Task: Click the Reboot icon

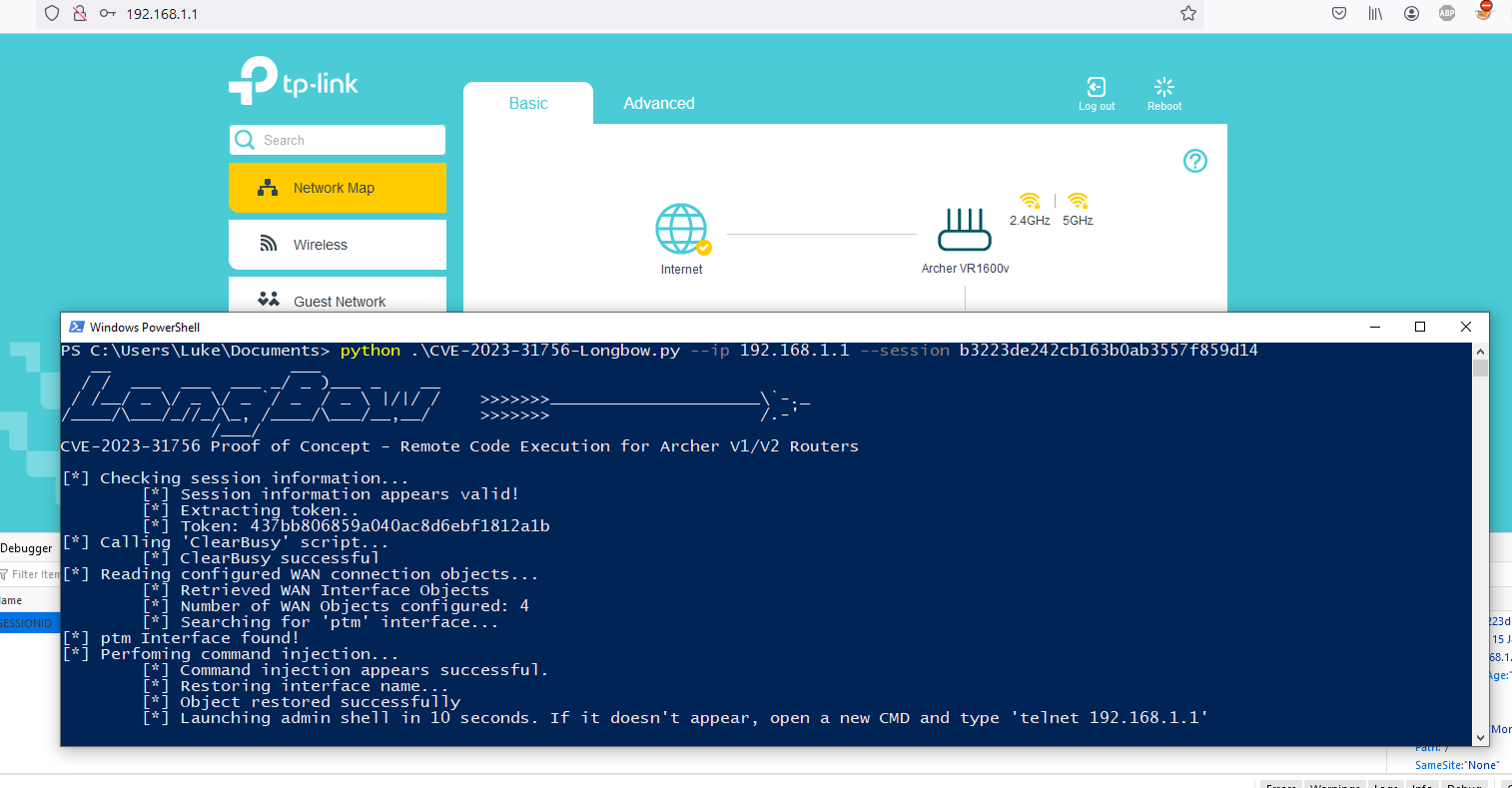Action: coord(1164,87)
